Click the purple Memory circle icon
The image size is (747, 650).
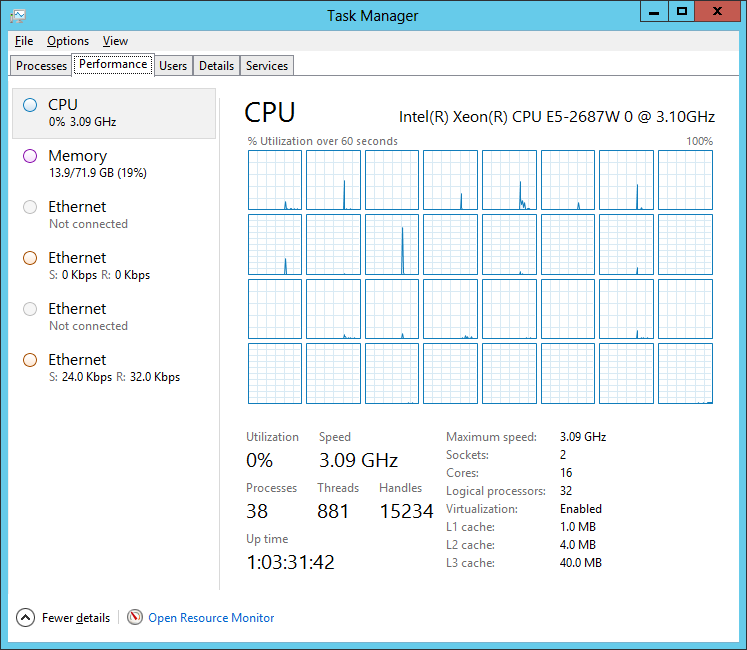coord(30,156)
